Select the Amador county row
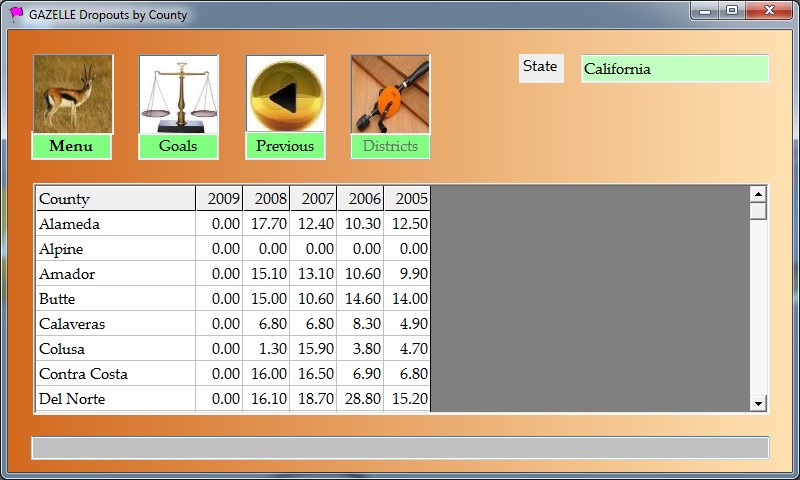This screenshot has height=480, width=800. (233, 273)
